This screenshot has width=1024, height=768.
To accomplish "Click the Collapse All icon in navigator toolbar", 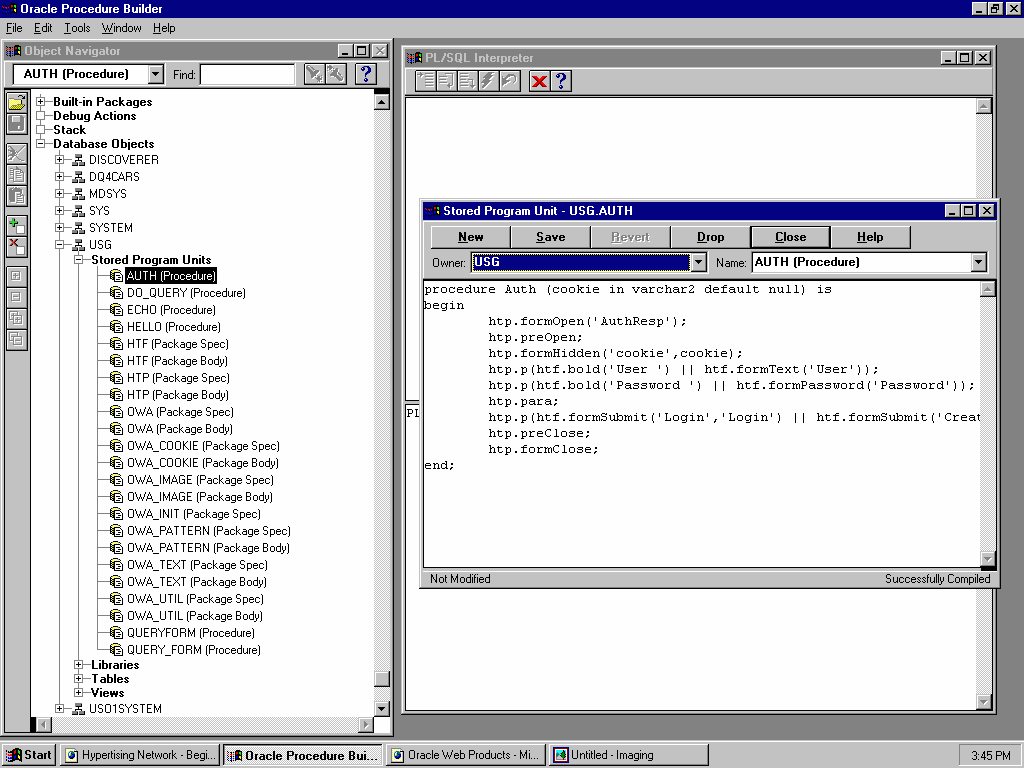I will pyautogui.click(x=16, y=339).
